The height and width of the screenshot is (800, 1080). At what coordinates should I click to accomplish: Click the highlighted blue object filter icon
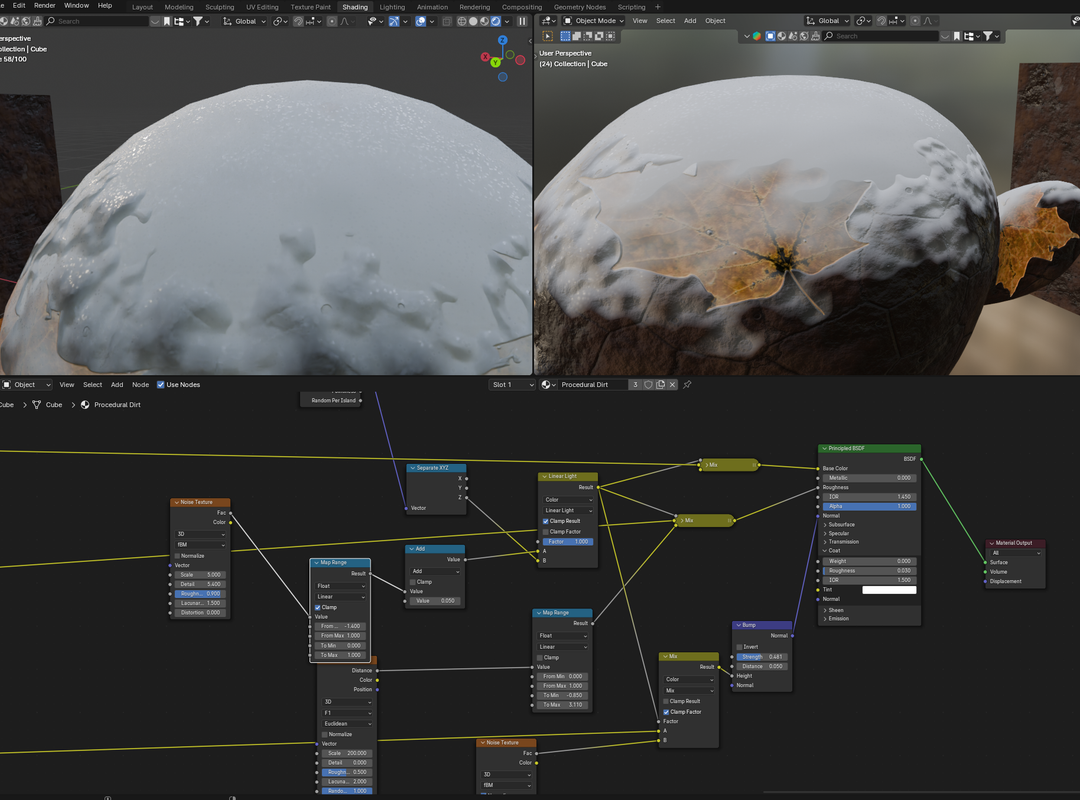coord(770,36)
